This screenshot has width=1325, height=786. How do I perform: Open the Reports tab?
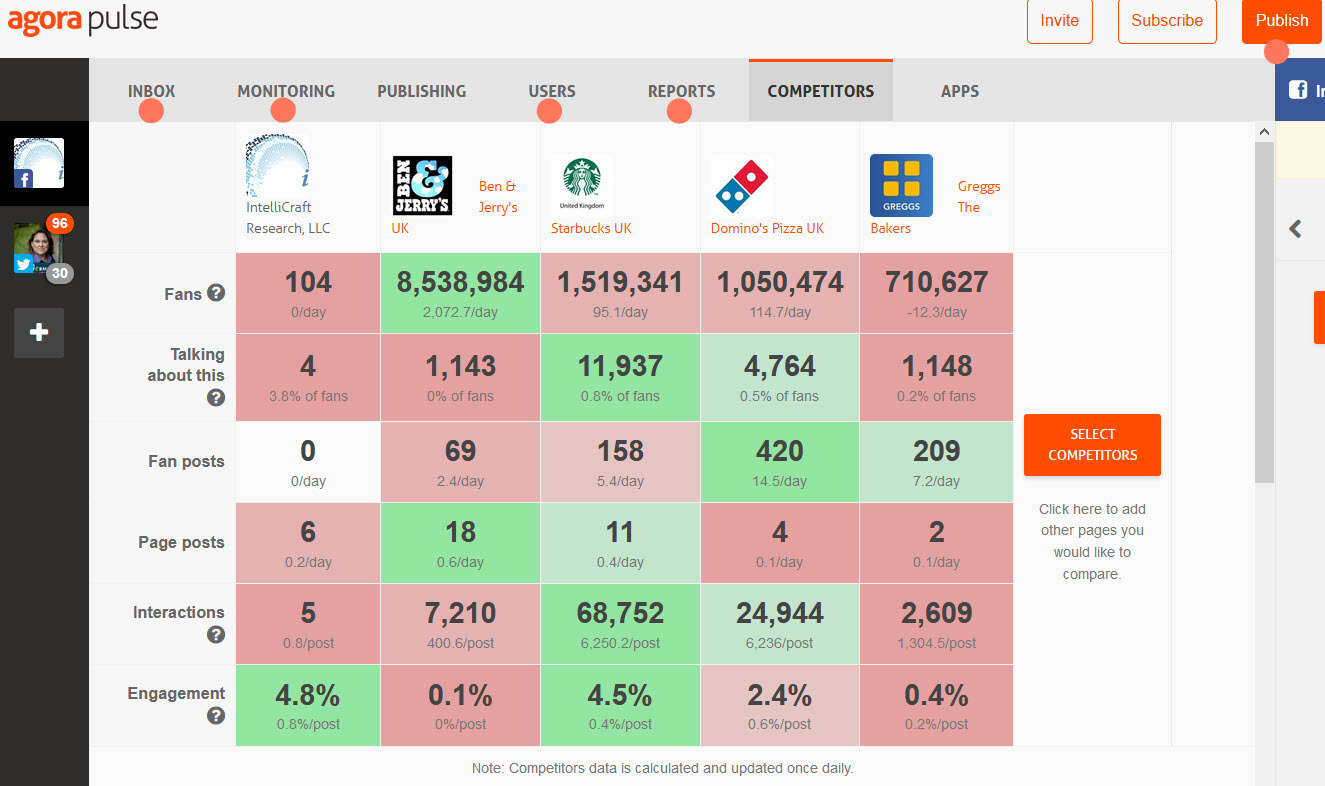[681, 91]
